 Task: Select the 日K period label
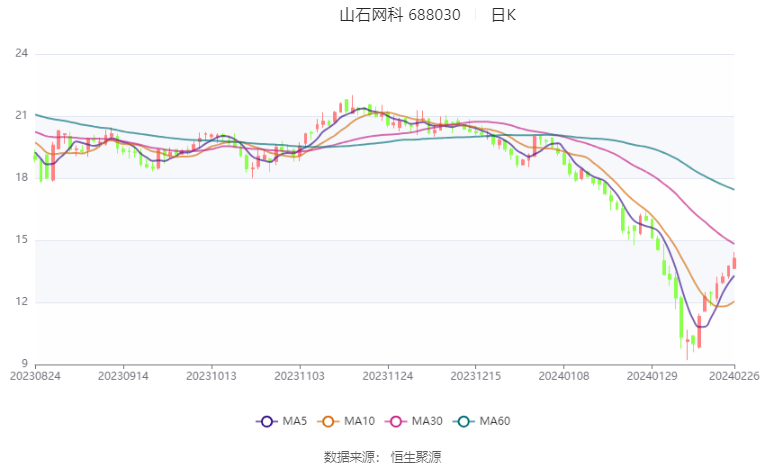(x=503, y=15)
